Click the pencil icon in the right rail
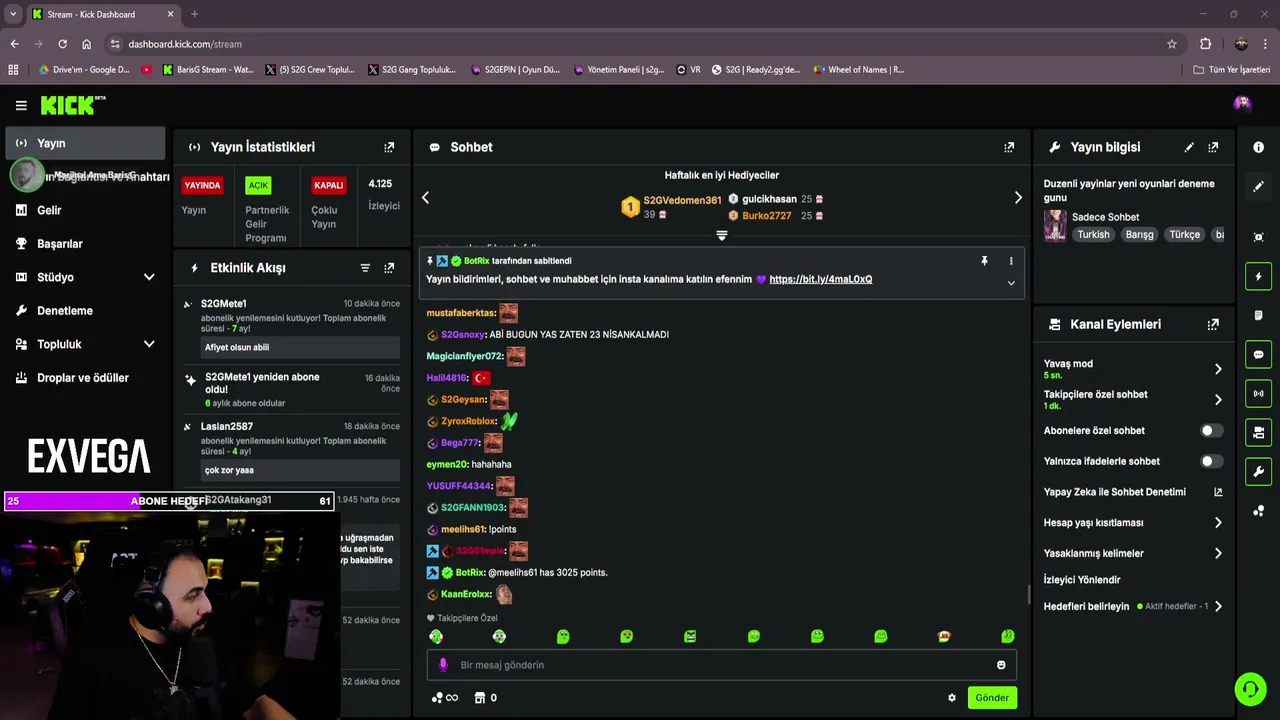 click(x=1258, y=186)
